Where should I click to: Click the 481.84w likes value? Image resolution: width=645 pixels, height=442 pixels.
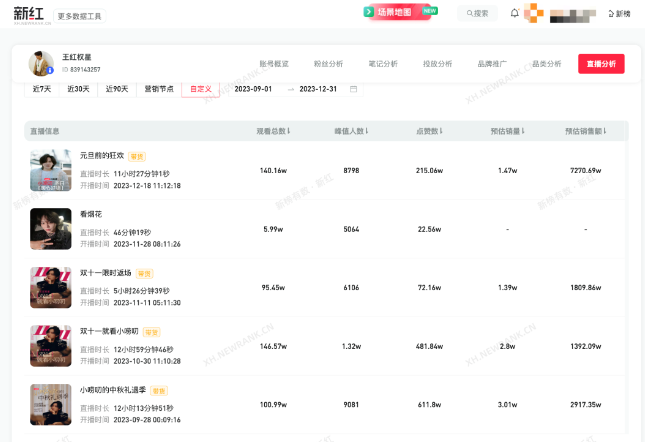pos(429,346)
